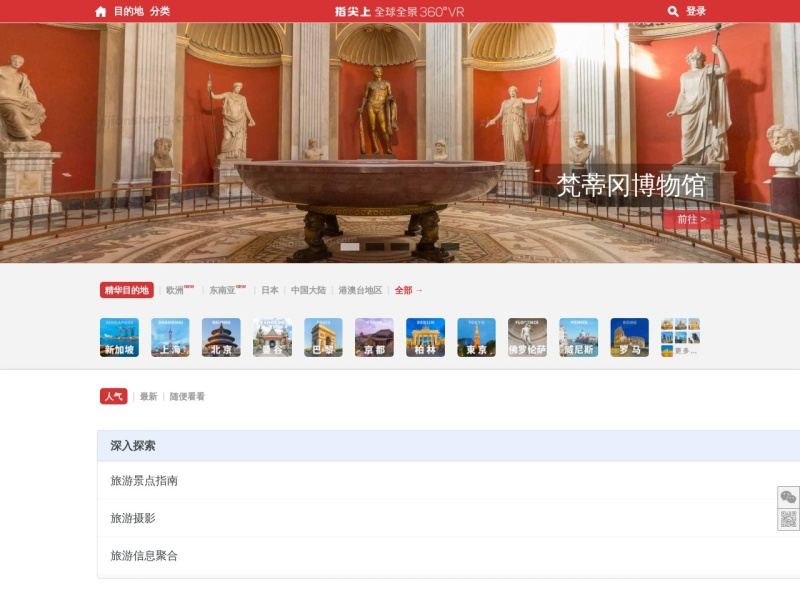Select the 随便看看 sorting tab

click(187, 396)
